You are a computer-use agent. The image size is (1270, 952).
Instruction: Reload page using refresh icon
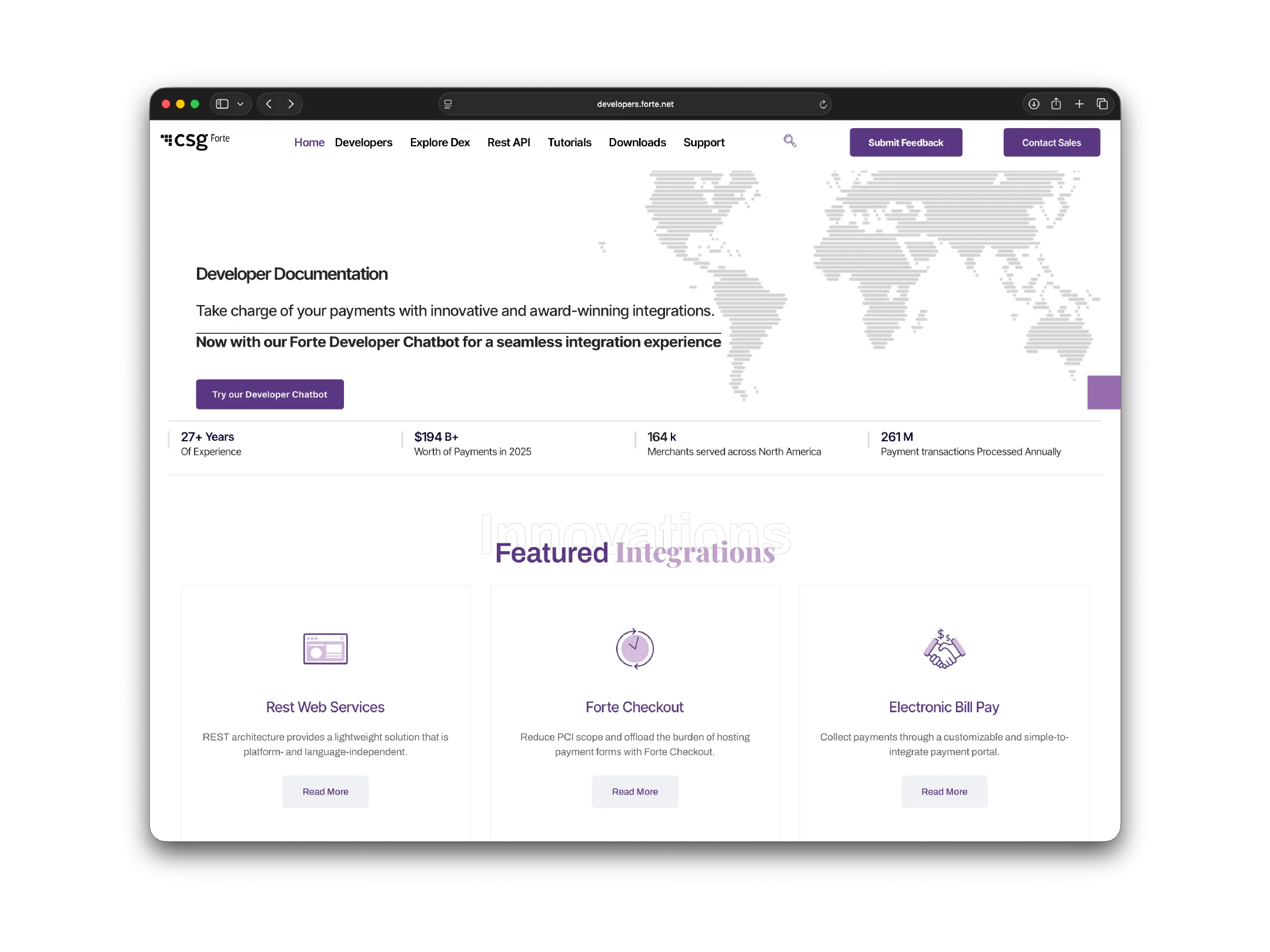823,105
